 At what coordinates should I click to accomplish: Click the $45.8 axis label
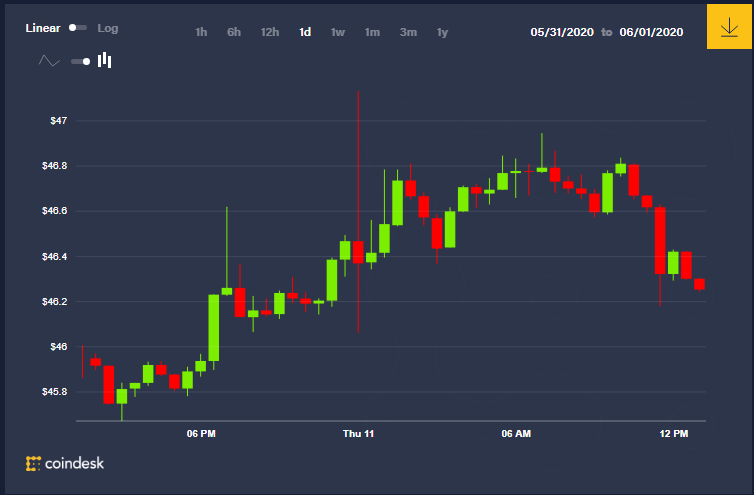click(x=54, y=392)
